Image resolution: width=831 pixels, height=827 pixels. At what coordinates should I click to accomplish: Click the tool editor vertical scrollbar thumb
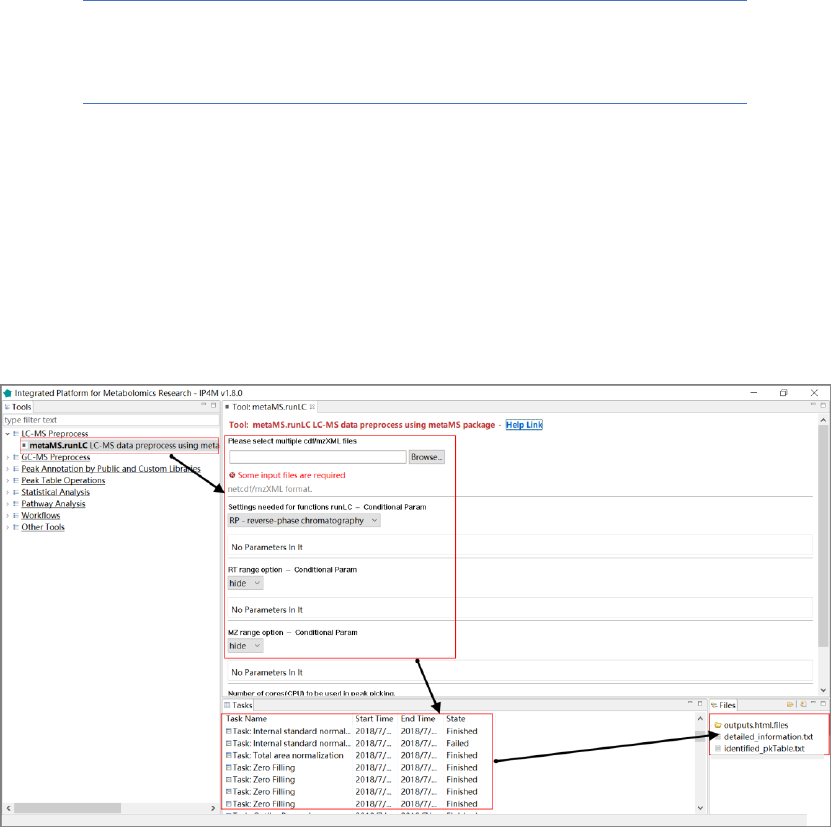point(823,535)
